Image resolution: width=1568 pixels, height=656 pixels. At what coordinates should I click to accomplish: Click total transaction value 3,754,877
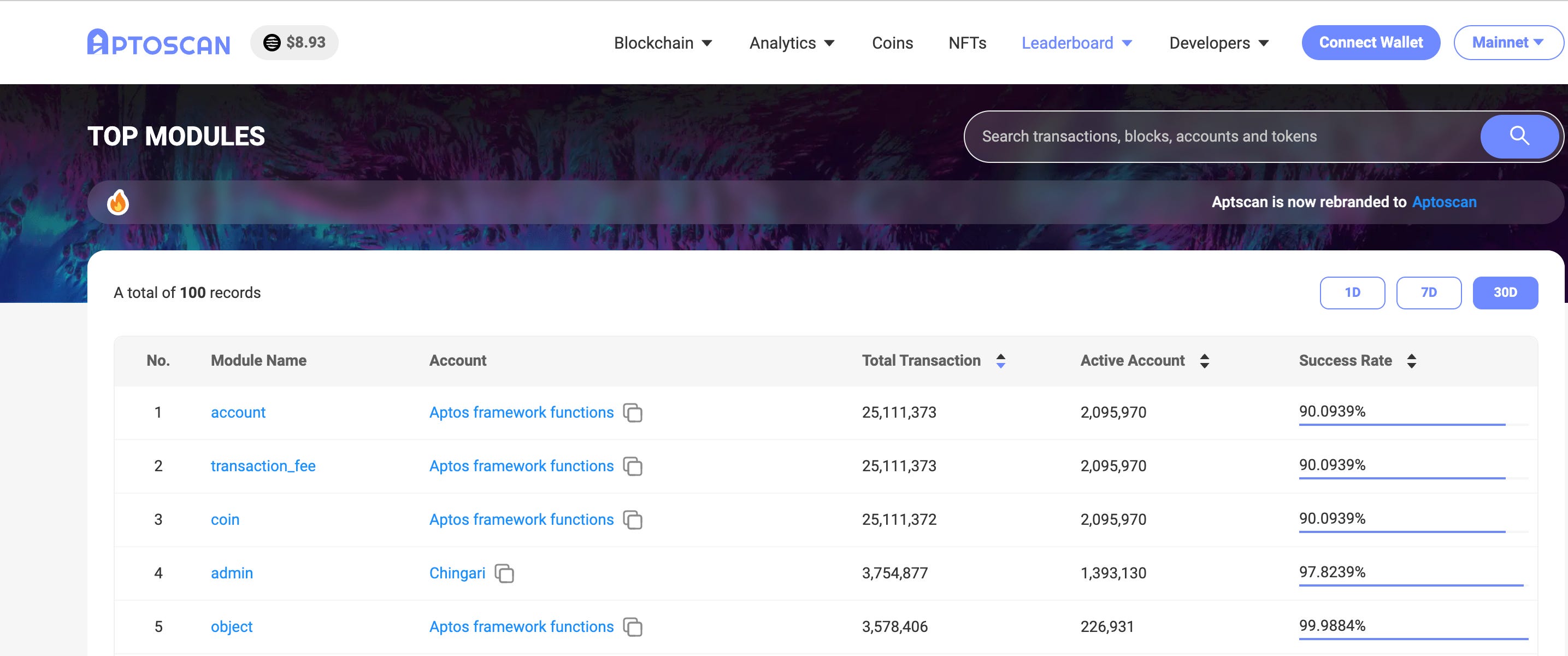[895, 573]
